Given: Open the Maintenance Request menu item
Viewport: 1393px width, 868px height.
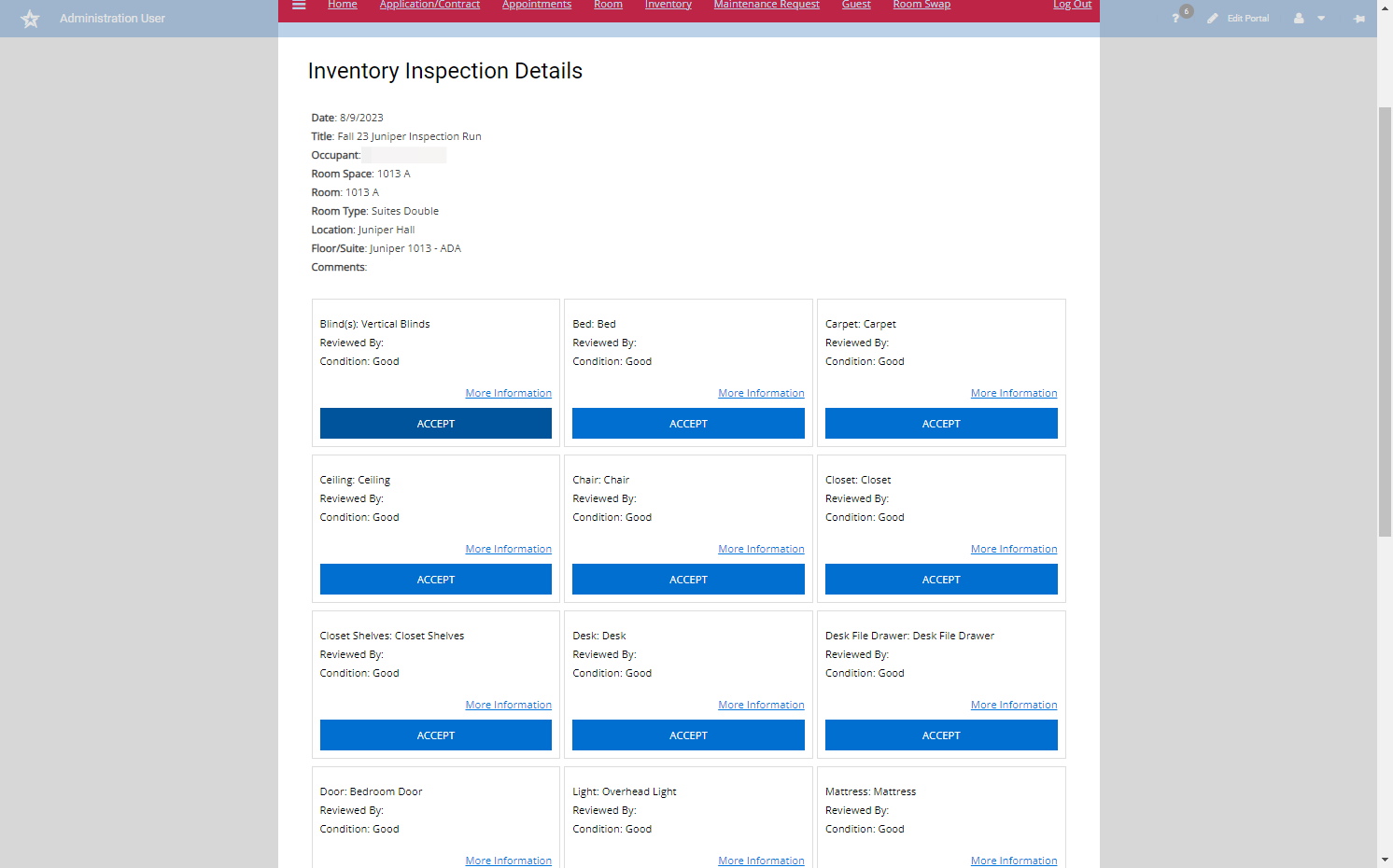Looking at the screenshot, I should [x=767, y=5].
